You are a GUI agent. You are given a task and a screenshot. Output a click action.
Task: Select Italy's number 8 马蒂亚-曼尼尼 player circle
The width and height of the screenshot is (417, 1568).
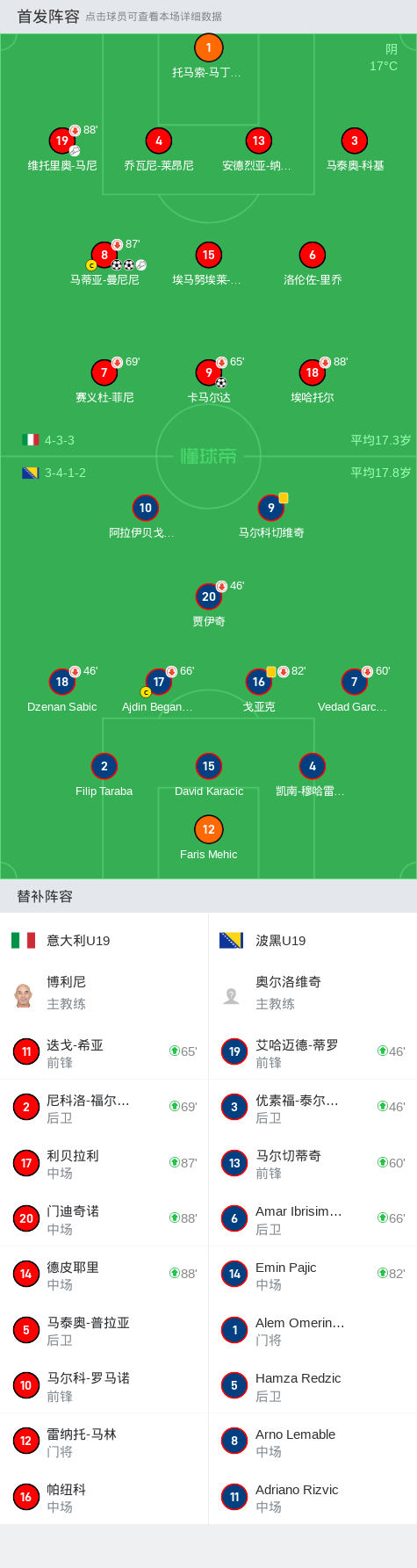pos(104,255)
